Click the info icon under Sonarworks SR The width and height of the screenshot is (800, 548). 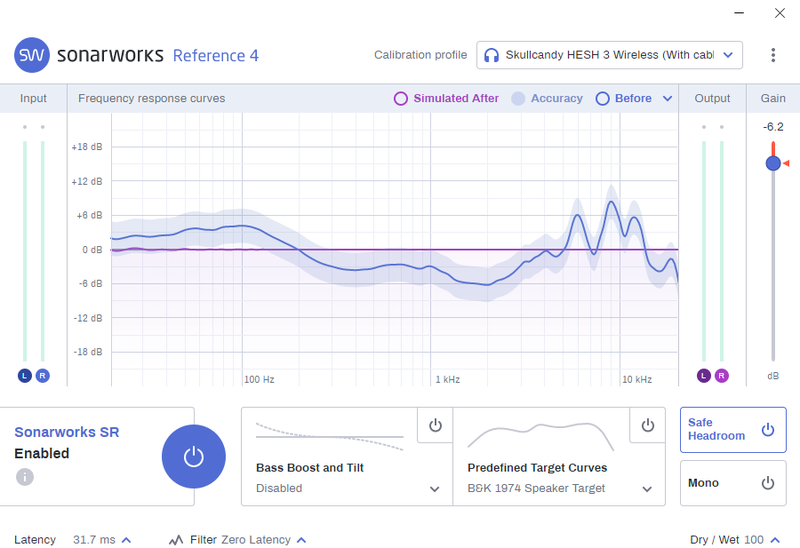pos(24,477)
